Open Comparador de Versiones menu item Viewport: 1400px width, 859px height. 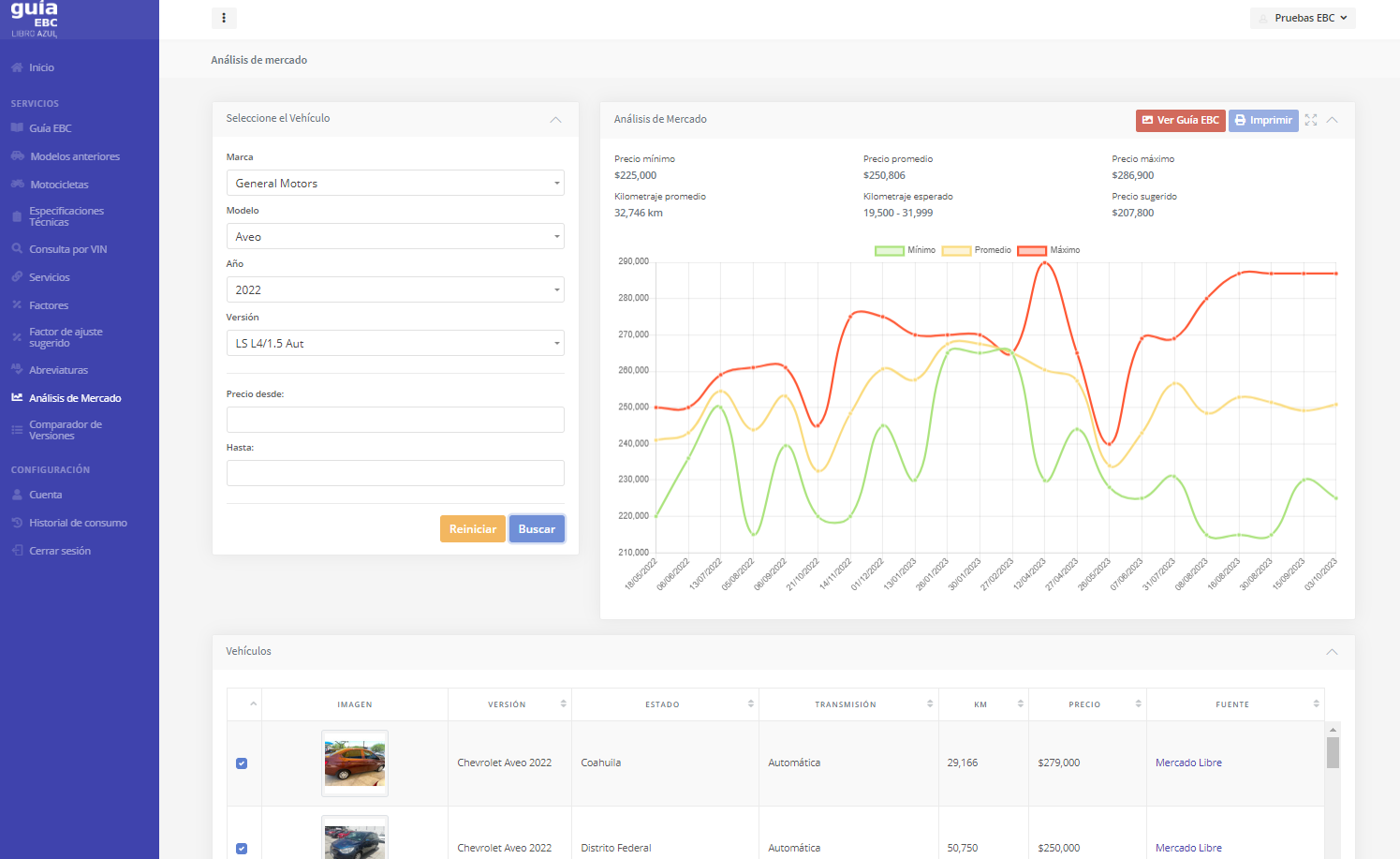point(66,430)
